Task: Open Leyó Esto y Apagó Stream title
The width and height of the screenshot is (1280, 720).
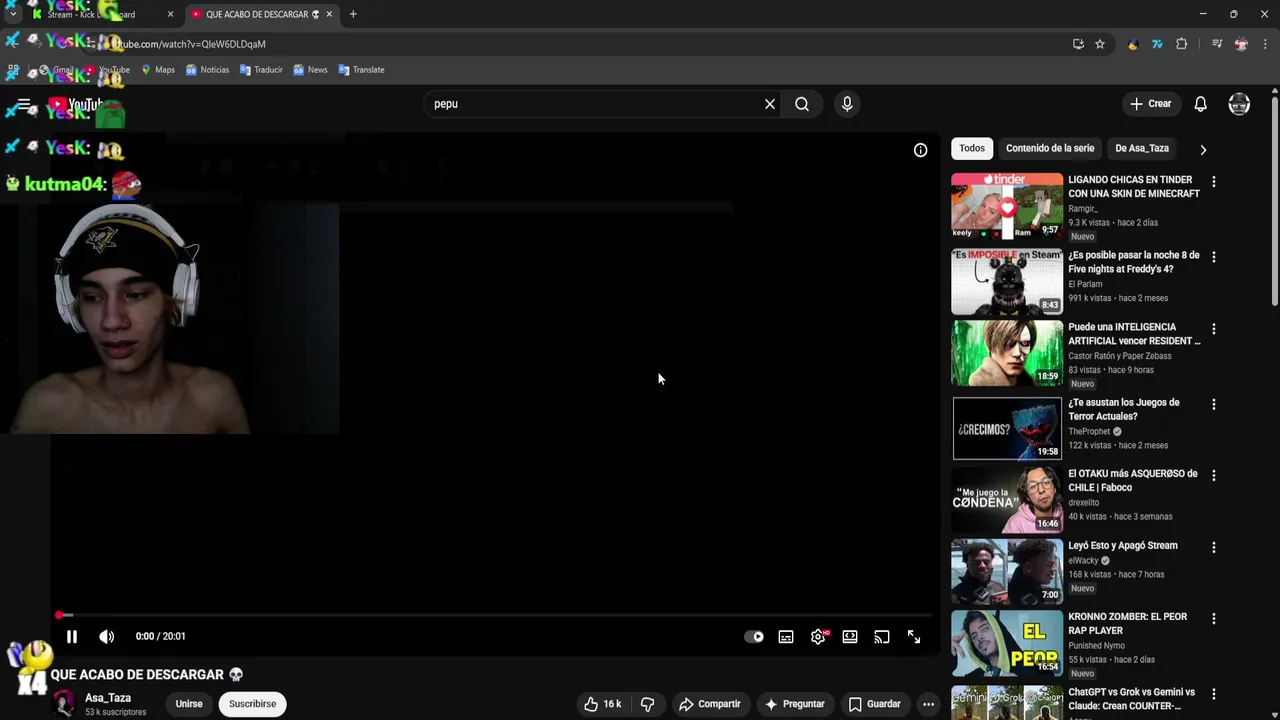Action: point(1123,546)
